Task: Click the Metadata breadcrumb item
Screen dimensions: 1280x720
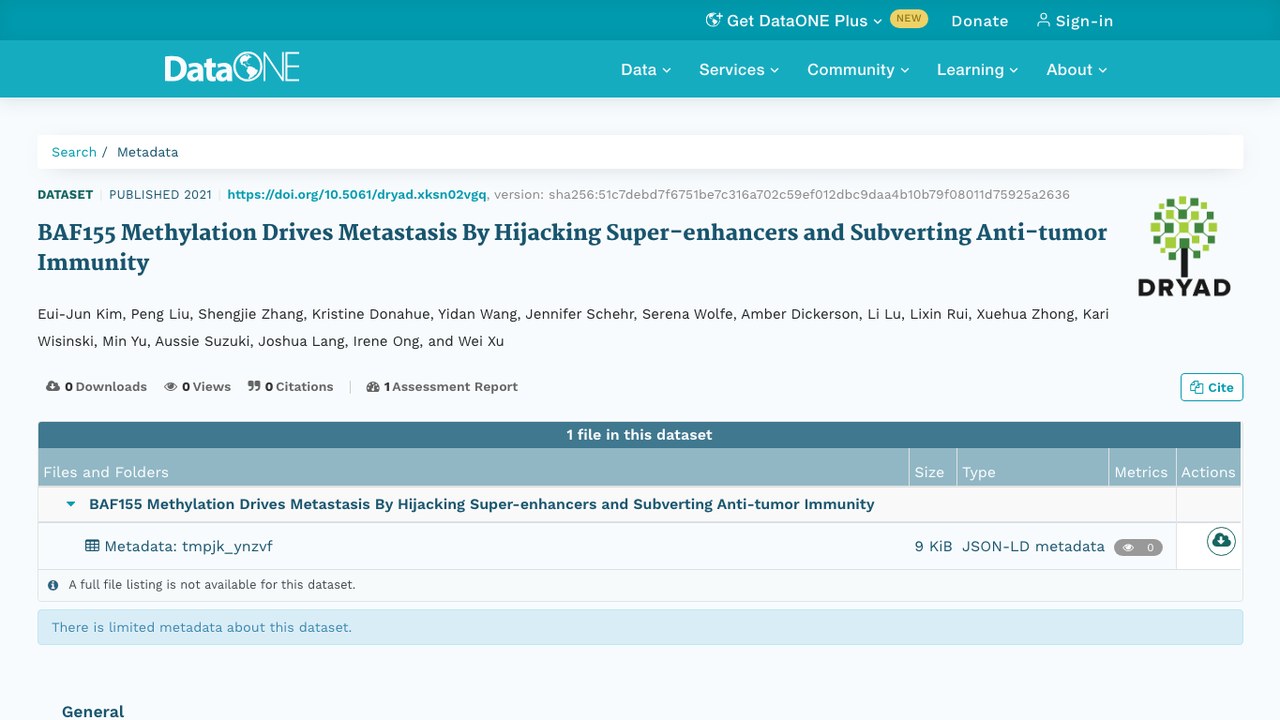Action: coord(147,152)
